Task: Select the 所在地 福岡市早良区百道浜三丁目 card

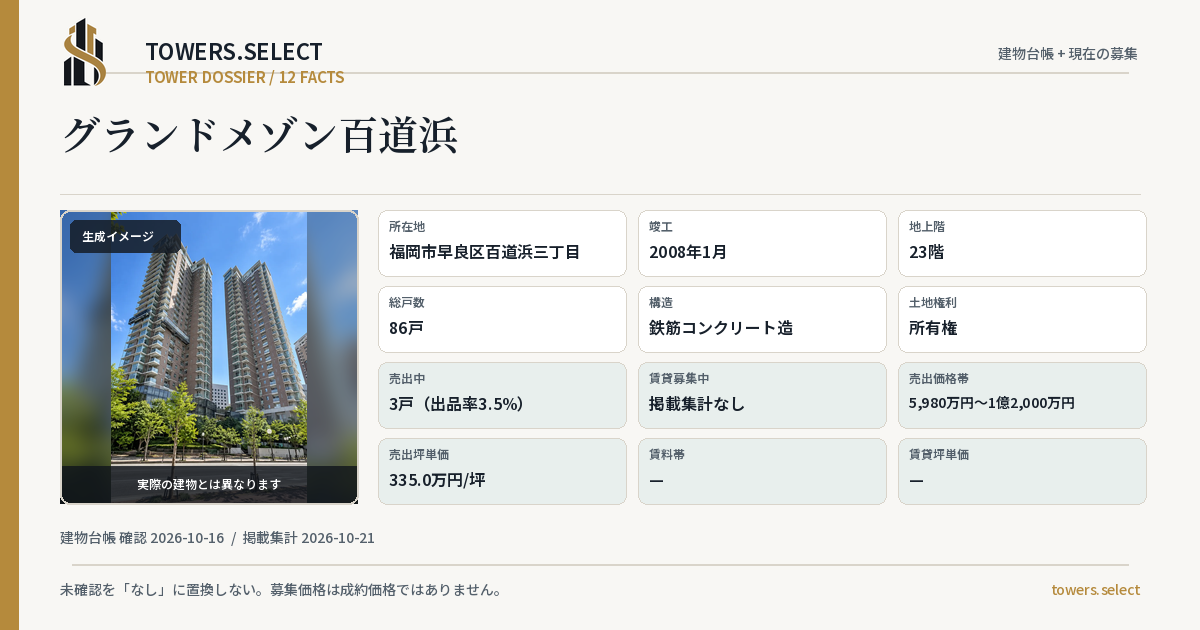Action: (x=502, y=243)
